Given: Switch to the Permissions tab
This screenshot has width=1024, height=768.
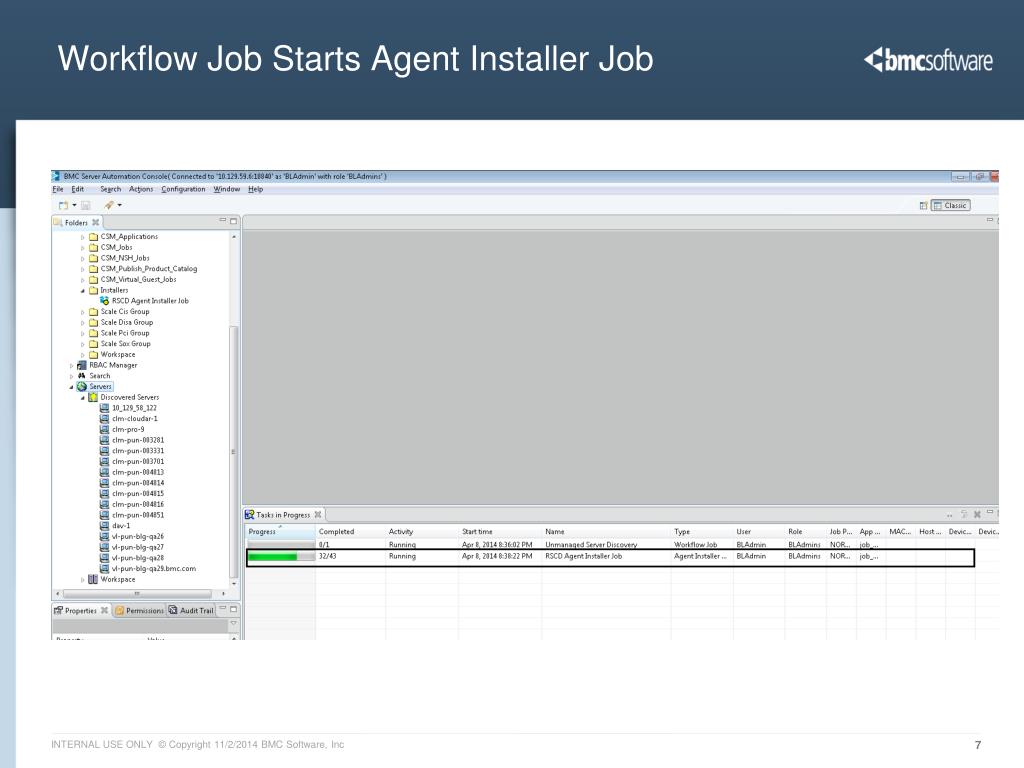Looking at the screenshot, I should (139, 611).
